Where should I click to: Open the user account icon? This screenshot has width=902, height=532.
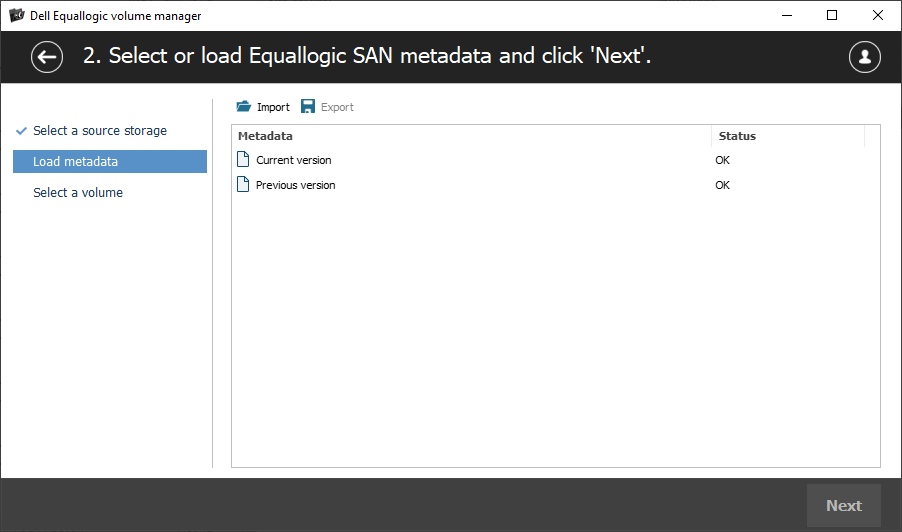coord(864,57)
